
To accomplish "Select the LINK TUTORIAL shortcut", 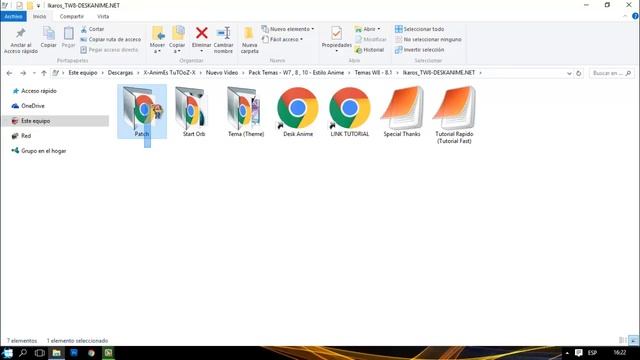I will pyautogui.click(x=350, y=111).
